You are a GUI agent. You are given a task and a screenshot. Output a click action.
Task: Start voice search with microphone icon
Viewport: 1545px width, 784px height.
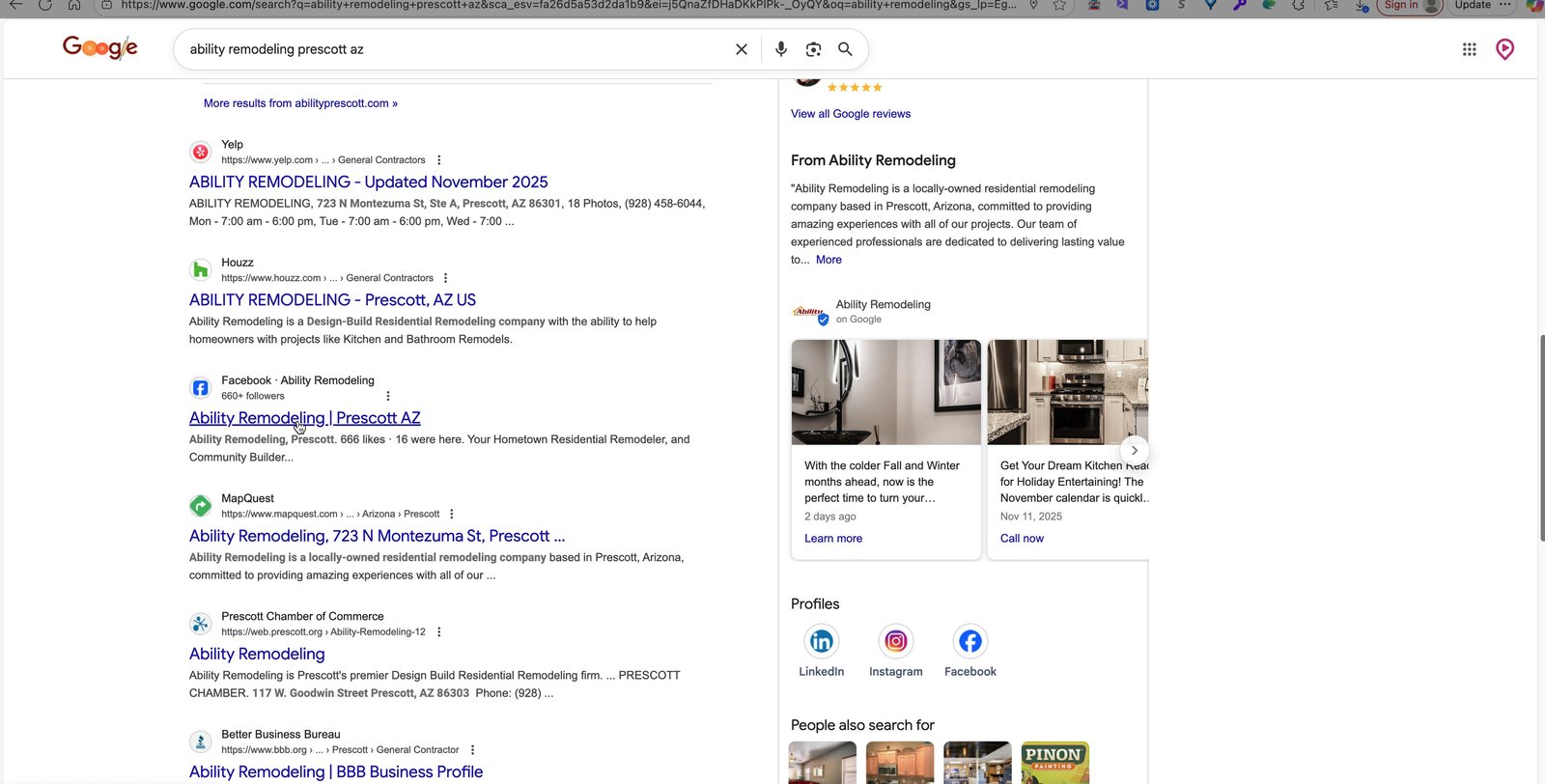tap(781, 49)
